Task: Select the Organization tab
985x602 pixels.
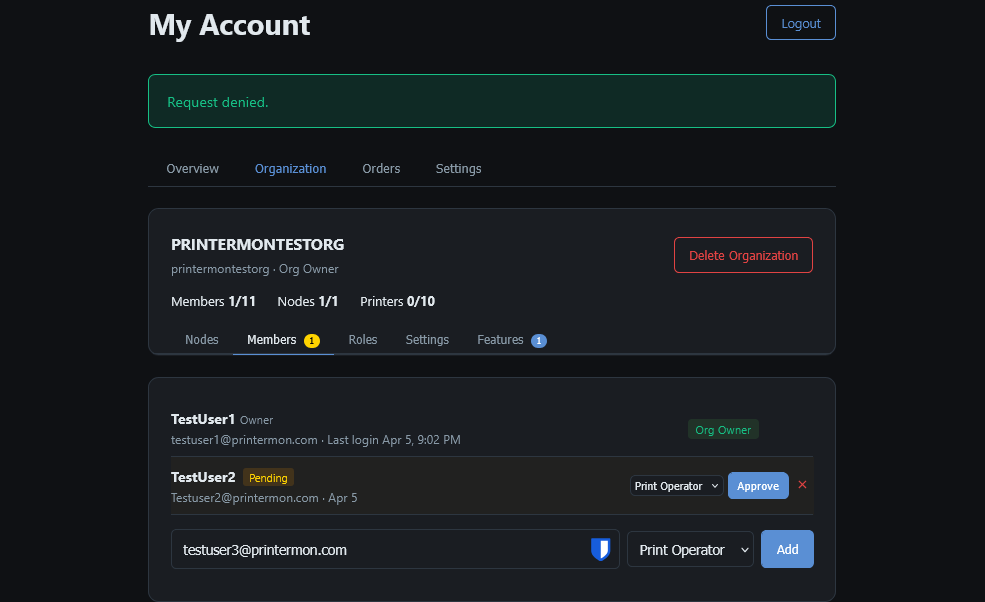Action: pos(290,168)
